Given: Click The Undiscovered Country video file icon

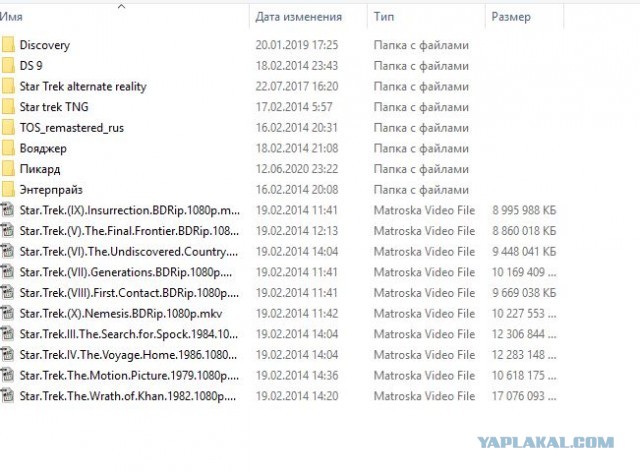Looking at the screenshot, I should coord(7,251).
